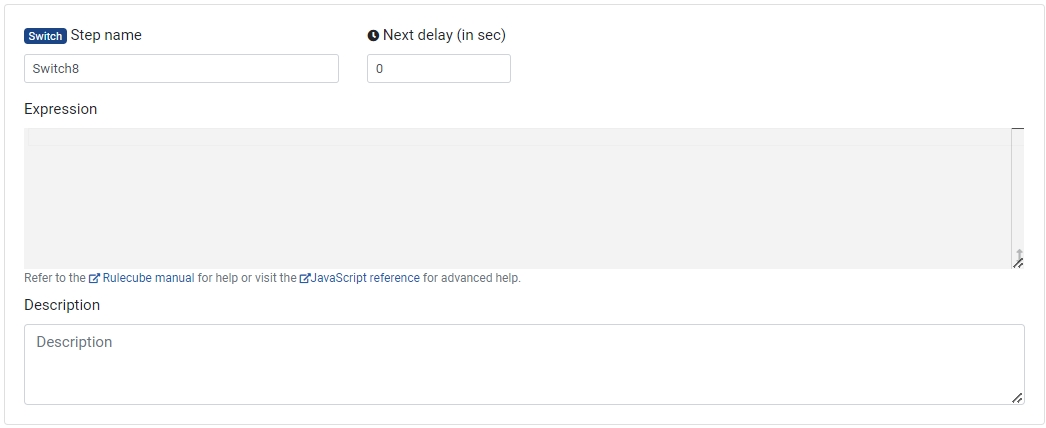Grab the Description box resize handle
The image size is (1046, 428).
[1017, 397]
